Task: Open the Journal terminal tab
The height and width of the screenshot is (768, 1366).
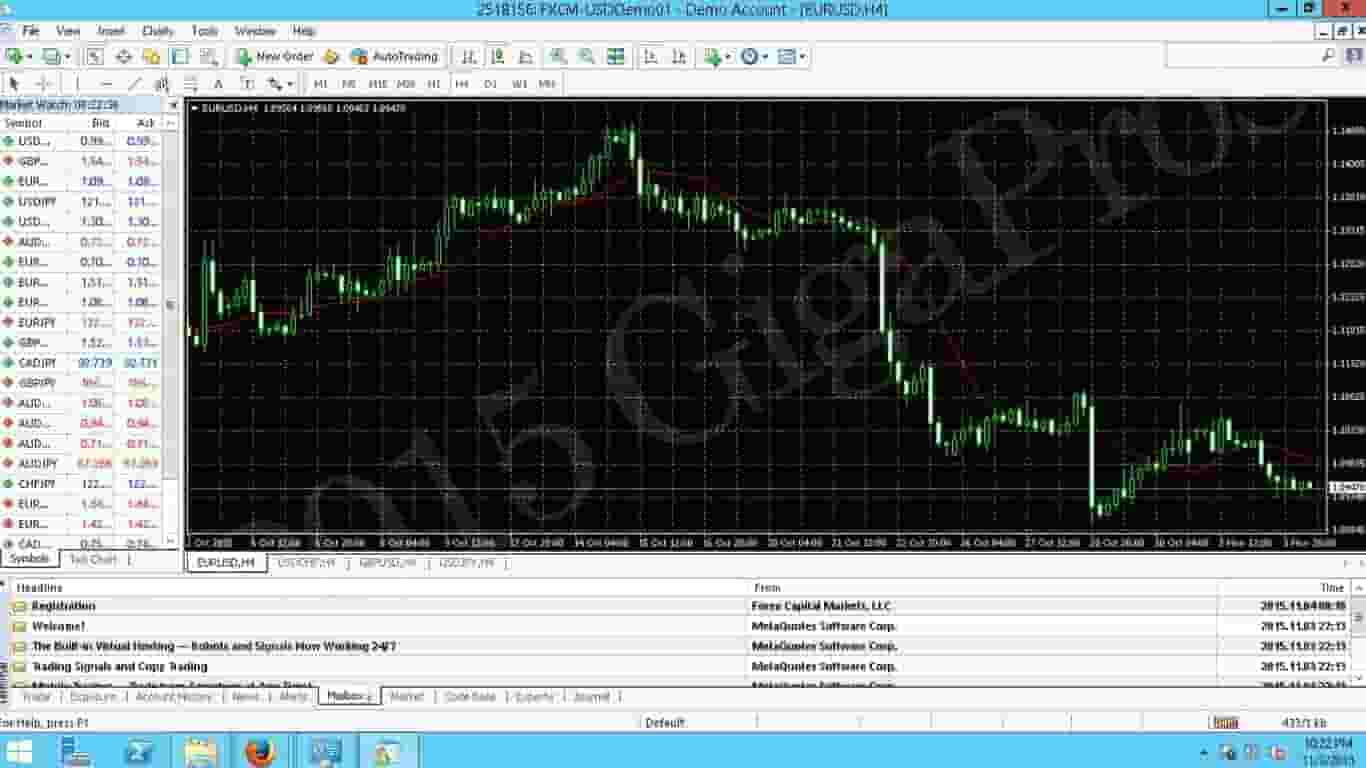Action: coord(592,696)
